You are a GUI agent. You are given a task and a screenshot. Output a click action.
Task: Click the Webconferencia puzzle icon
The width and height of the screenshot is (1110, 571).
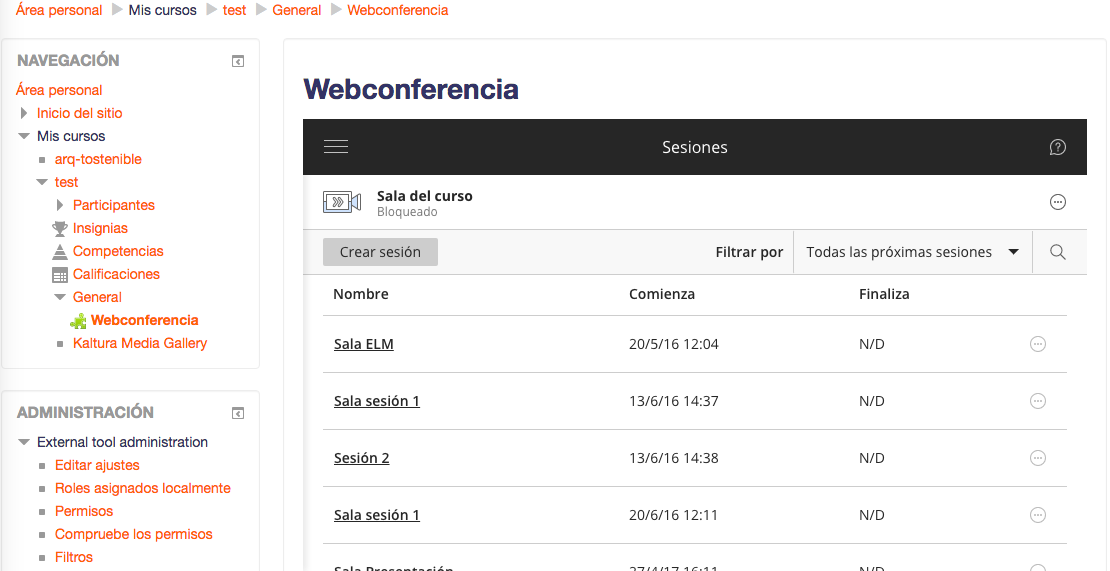pyautogui.click(x=78, y=321)
